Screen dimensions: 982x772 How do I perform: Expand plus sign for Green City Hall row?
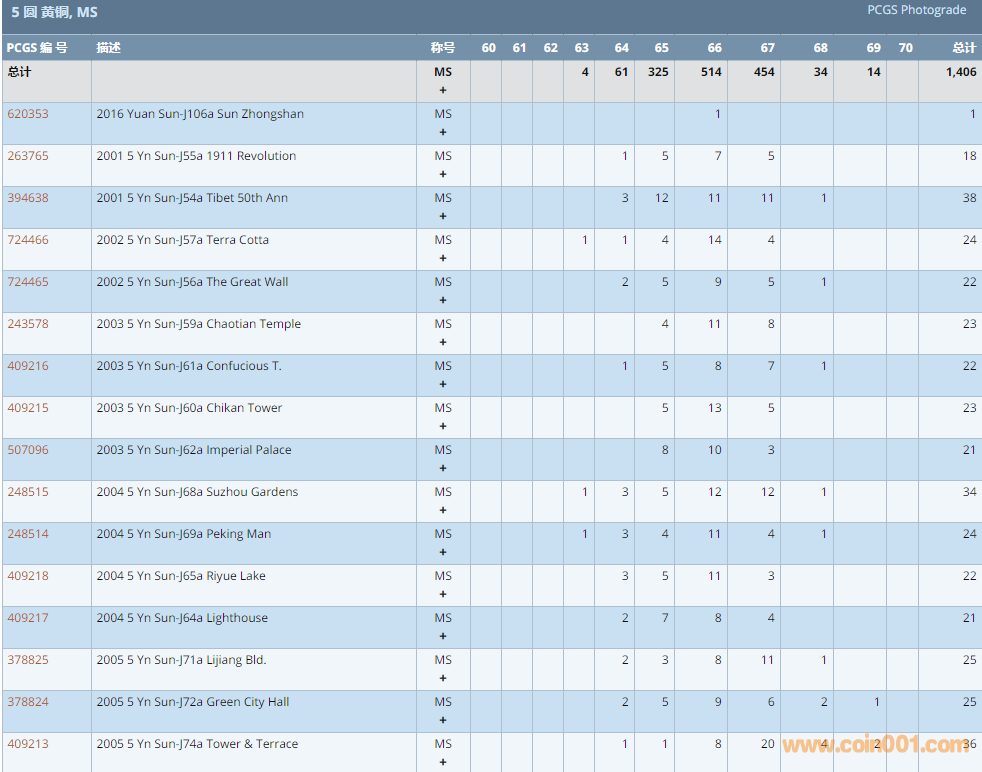(443, 720)
